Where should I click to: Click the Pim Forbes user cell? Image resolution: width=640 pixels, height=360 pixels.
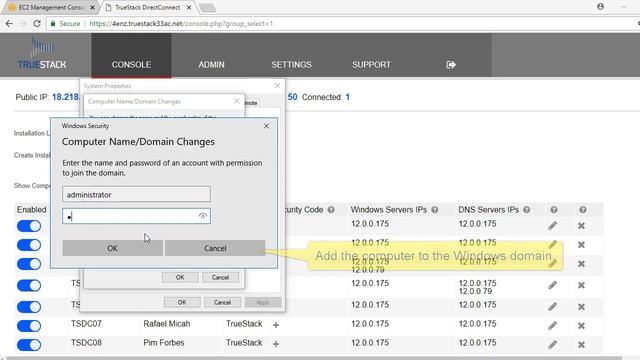[x=164, y=343]
